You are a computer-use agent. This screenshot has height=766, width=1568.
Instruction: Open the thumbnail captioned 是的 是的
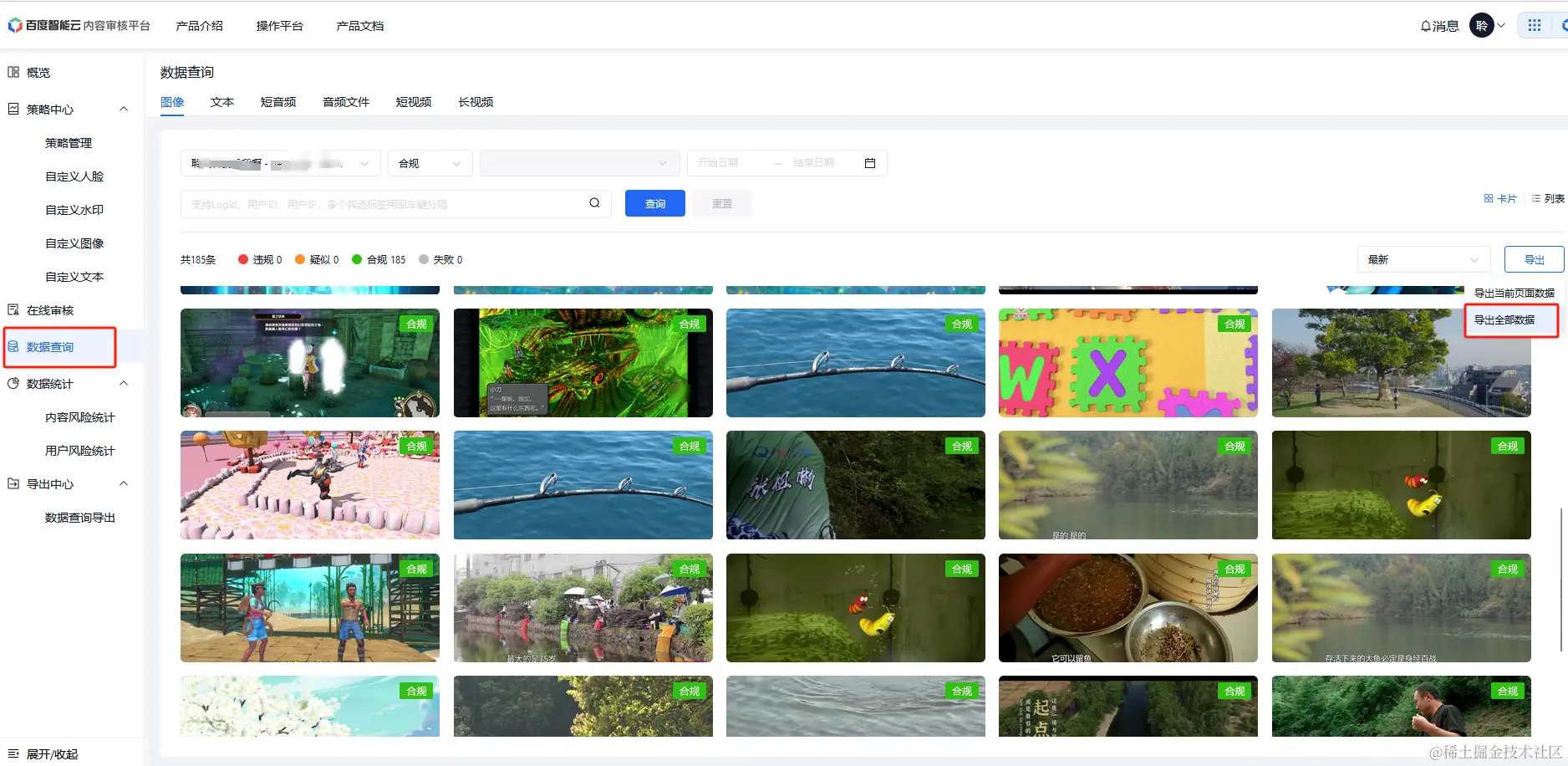click(x=1128, y=485)
